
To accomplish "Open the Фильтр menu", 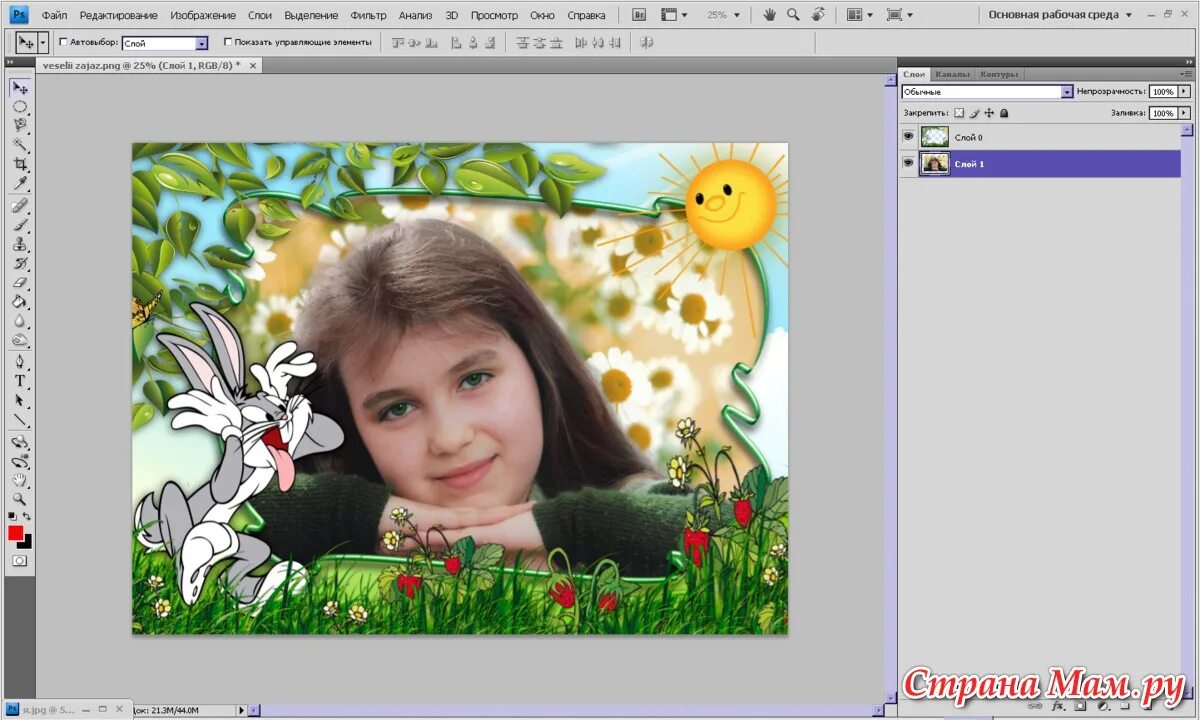I will [369, 15].
